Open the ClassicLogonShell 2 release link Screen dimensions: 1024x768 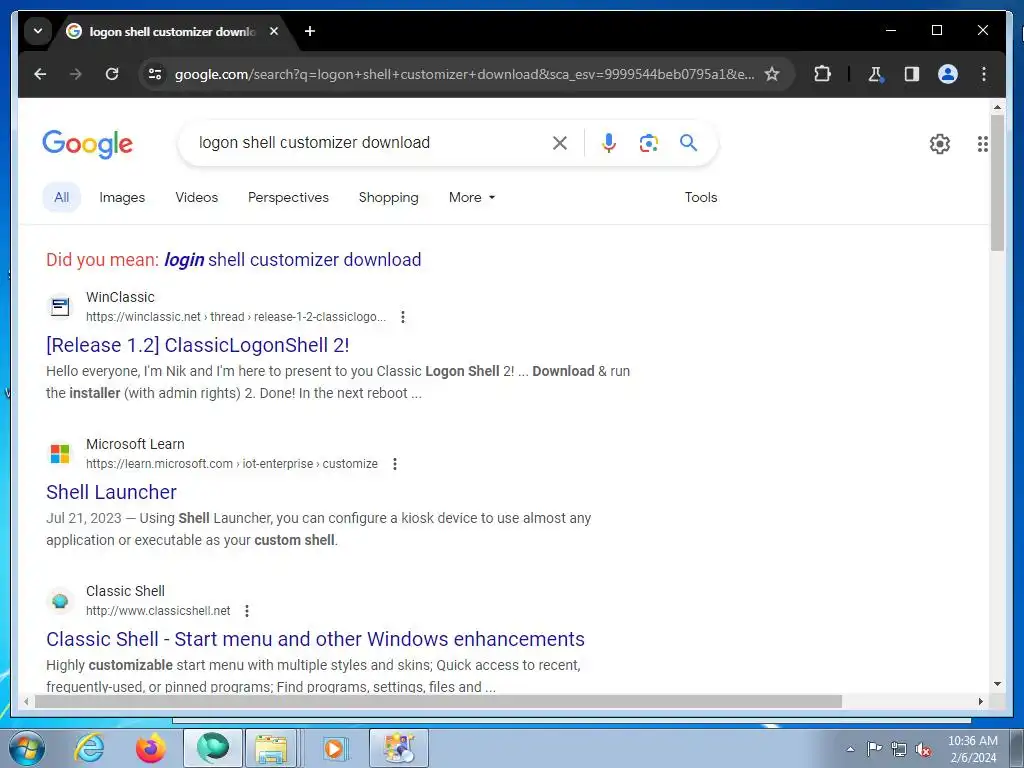[198, 345]
